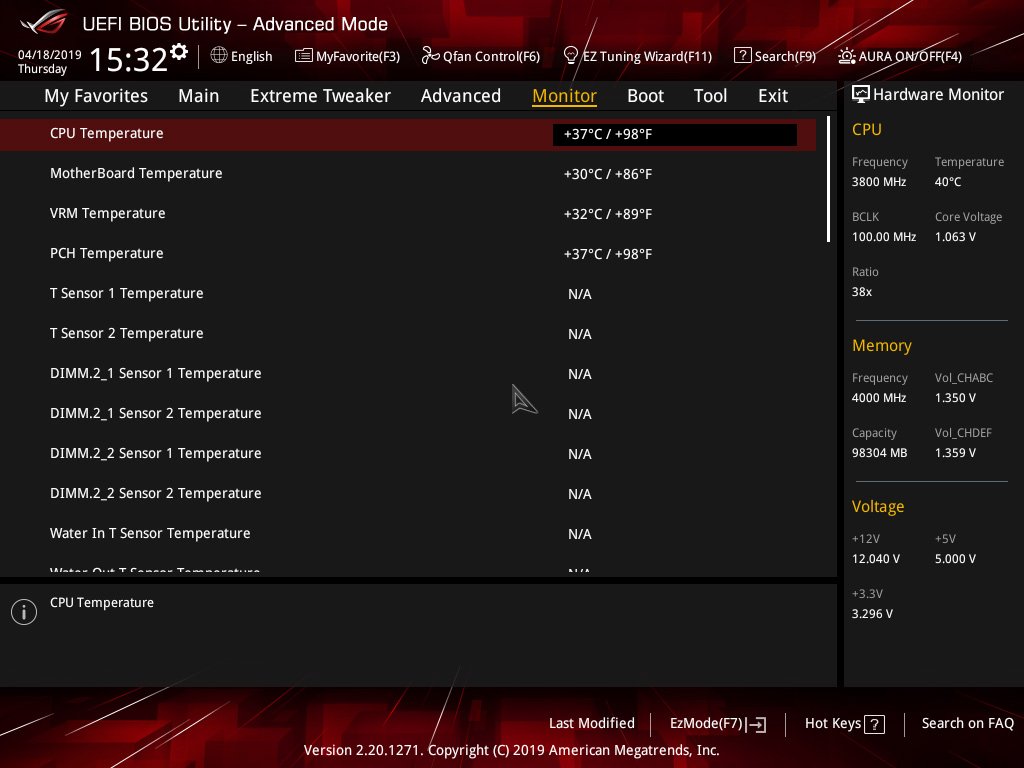Click the PCH Temperature +37°C / +98°F value
The image size is (1024, 768).
[608, 254]
